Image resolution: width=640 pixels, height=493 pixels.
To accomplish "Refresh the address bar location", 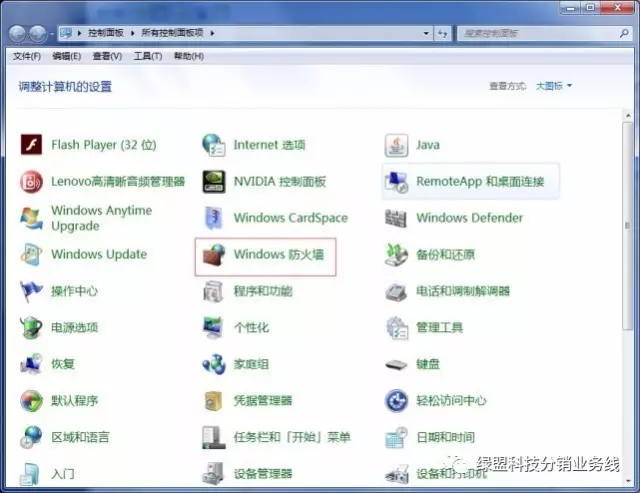I will click(442, 33).
